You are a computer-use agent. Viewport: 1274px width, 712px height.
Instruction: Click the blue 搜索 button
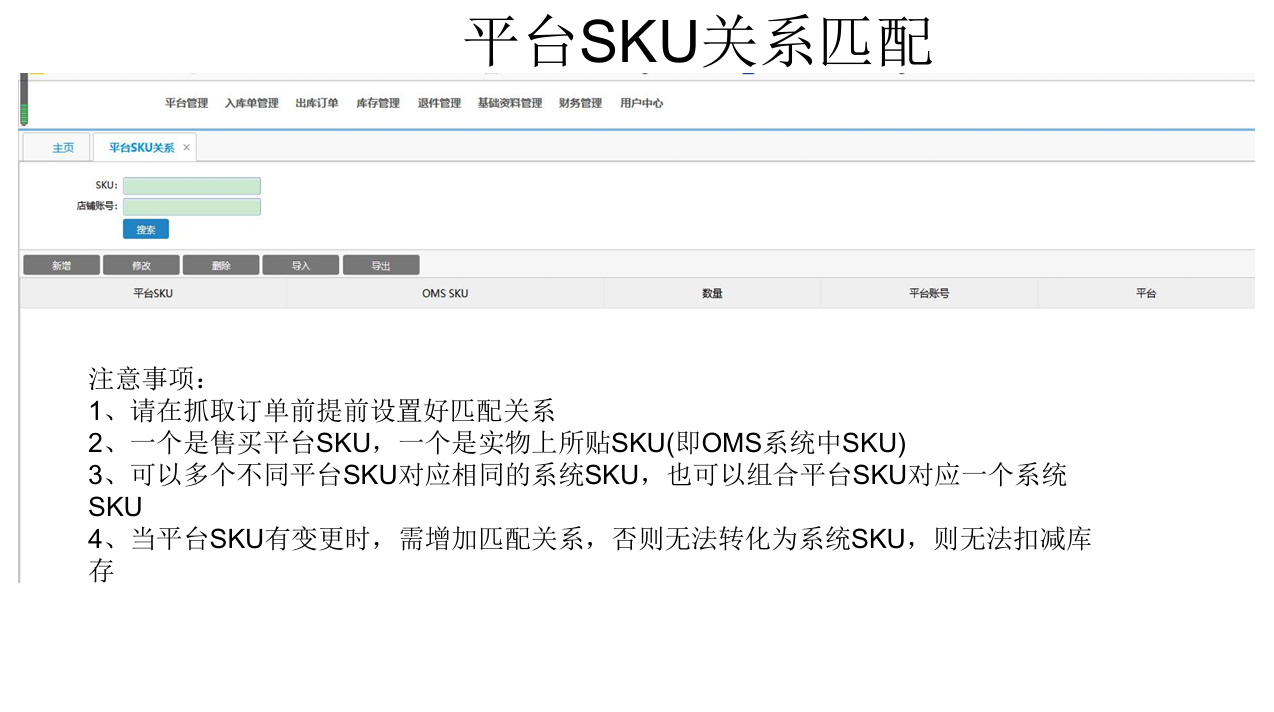[146, 229]
